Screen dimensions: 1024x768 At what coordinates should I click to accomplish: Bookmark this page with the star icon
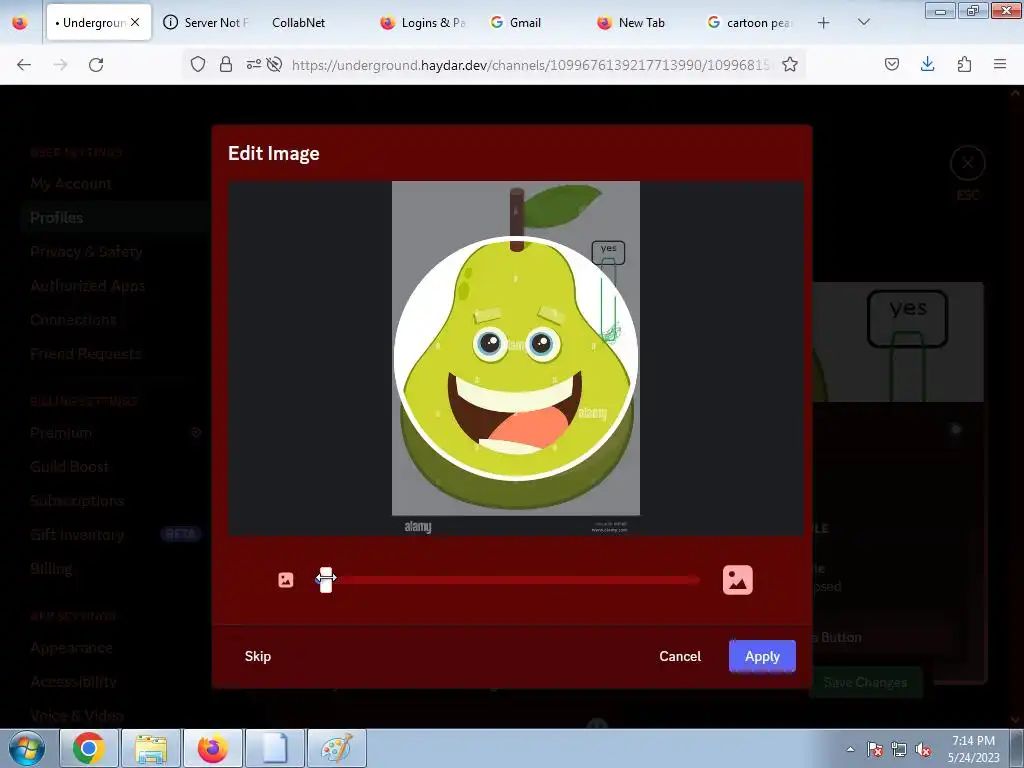790,64
